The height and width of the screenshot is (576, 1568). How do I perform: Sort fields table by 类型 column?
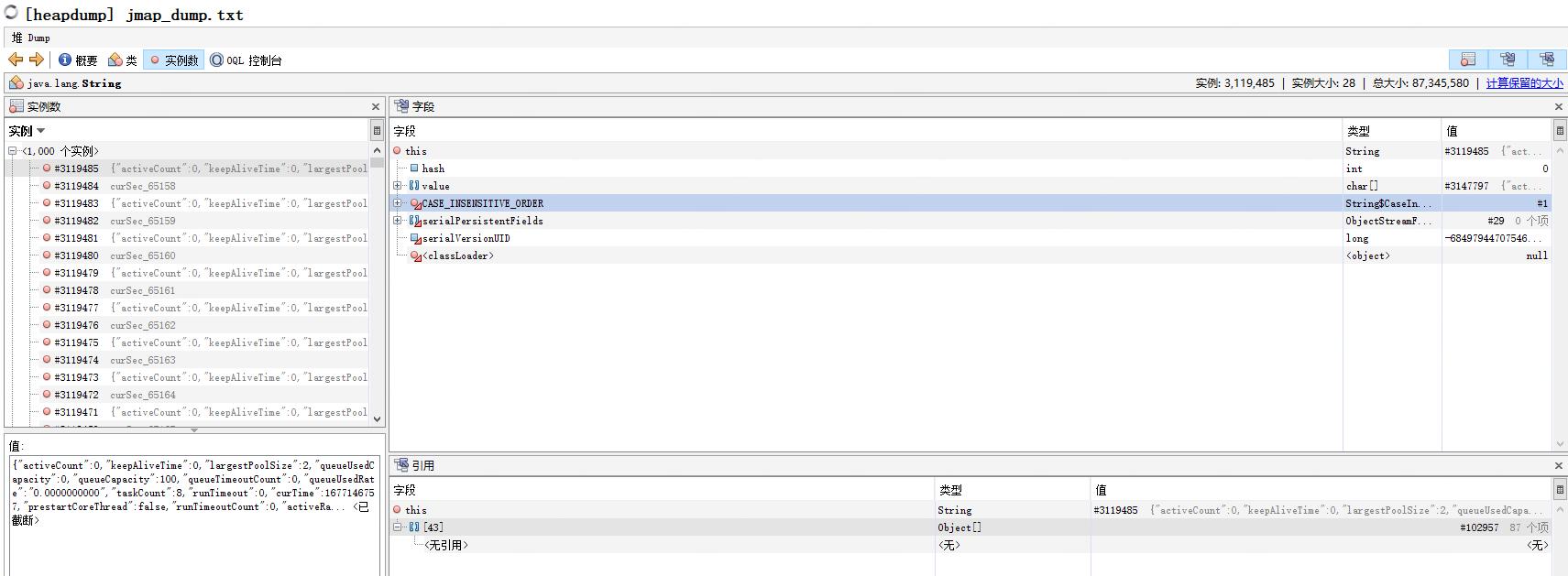[x=1392, y=131]
